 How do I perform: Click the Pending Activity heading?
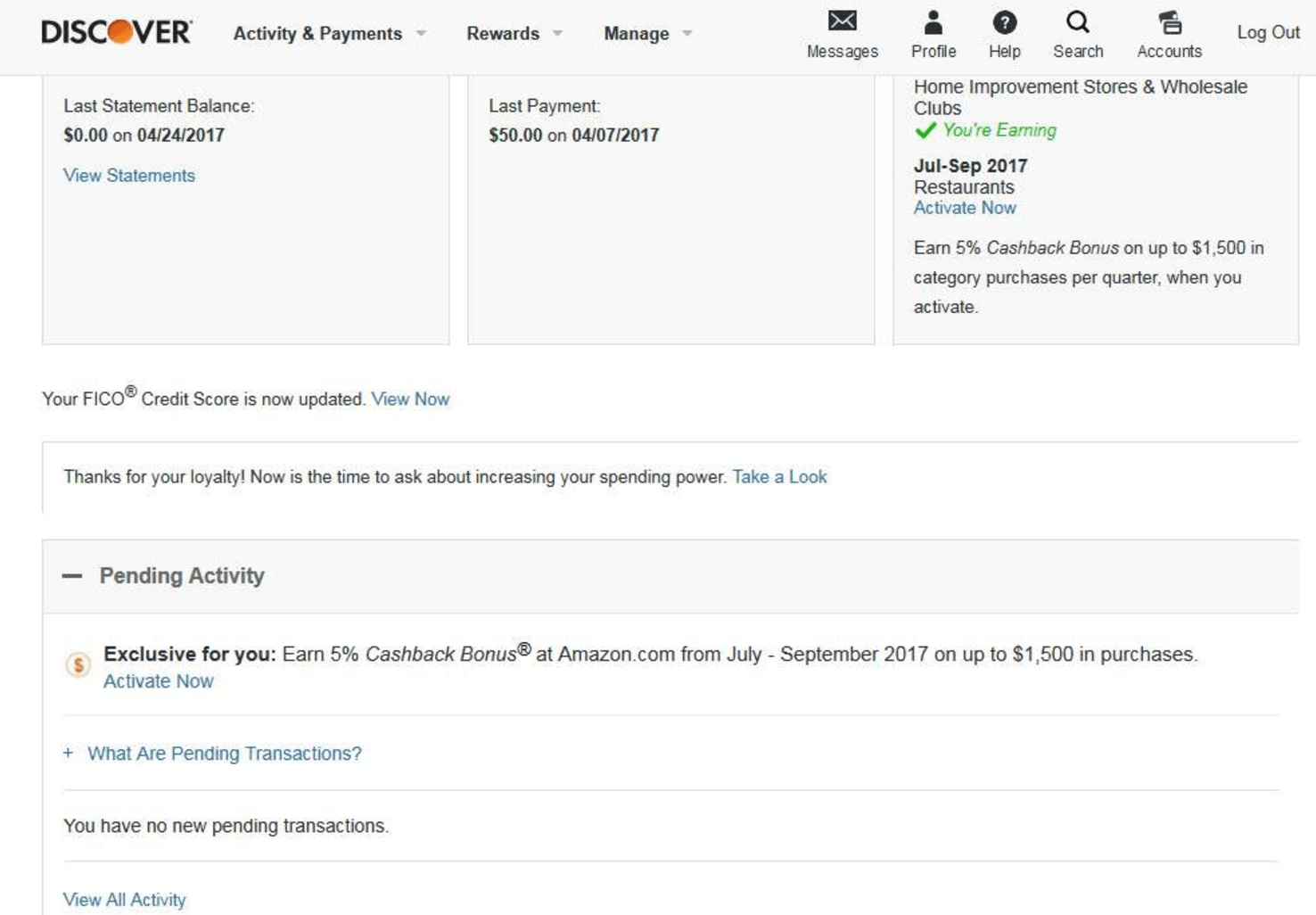pyautogui.click(x=182, y=576)
